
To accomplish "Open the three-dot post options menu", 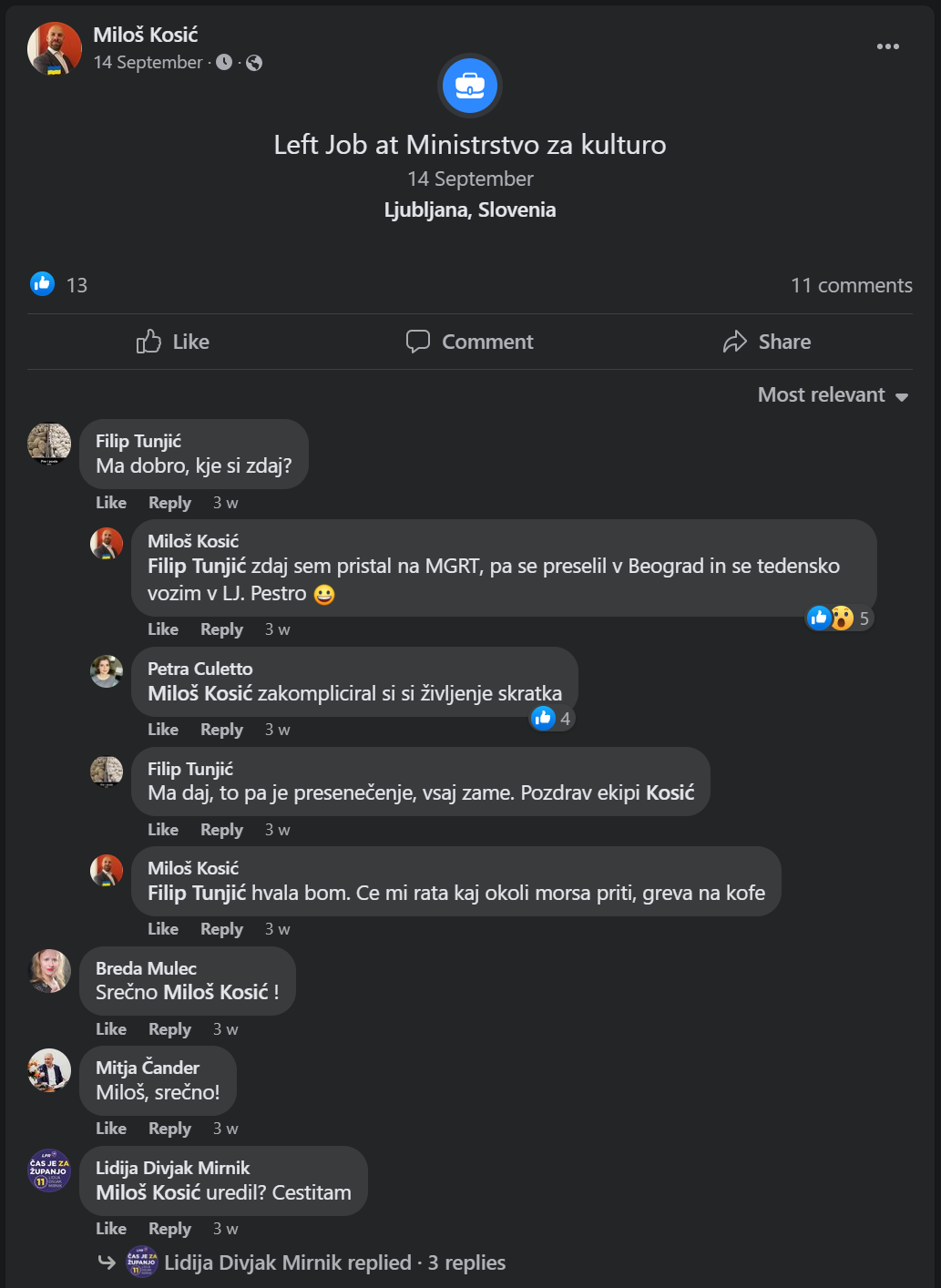I will [x=887, y=46].
